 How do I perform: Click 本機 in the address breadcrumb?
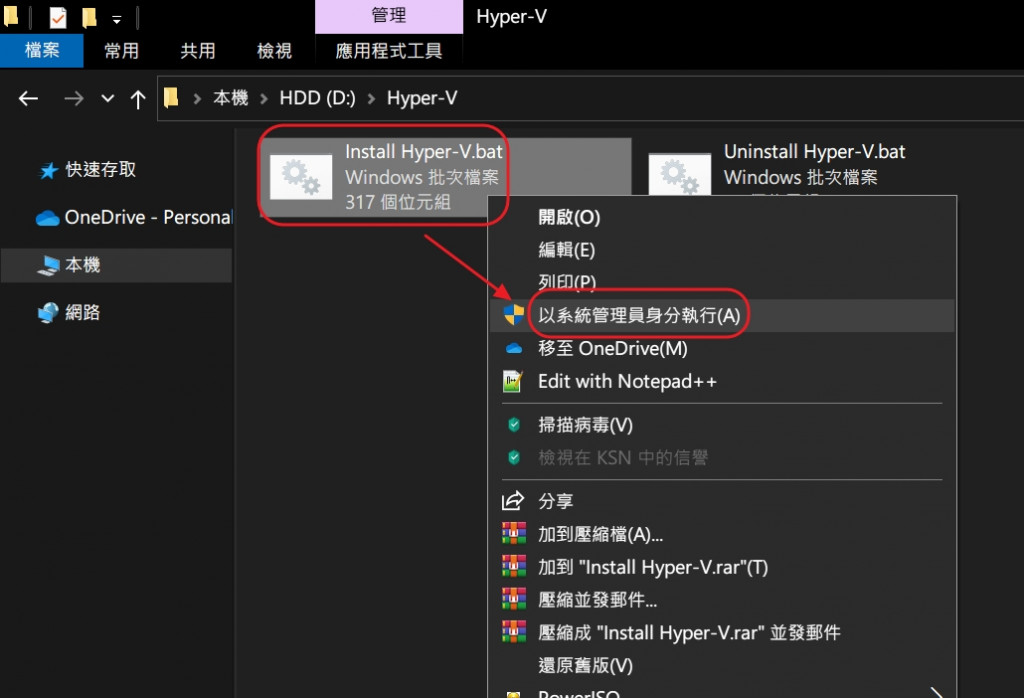click(231, 98)
